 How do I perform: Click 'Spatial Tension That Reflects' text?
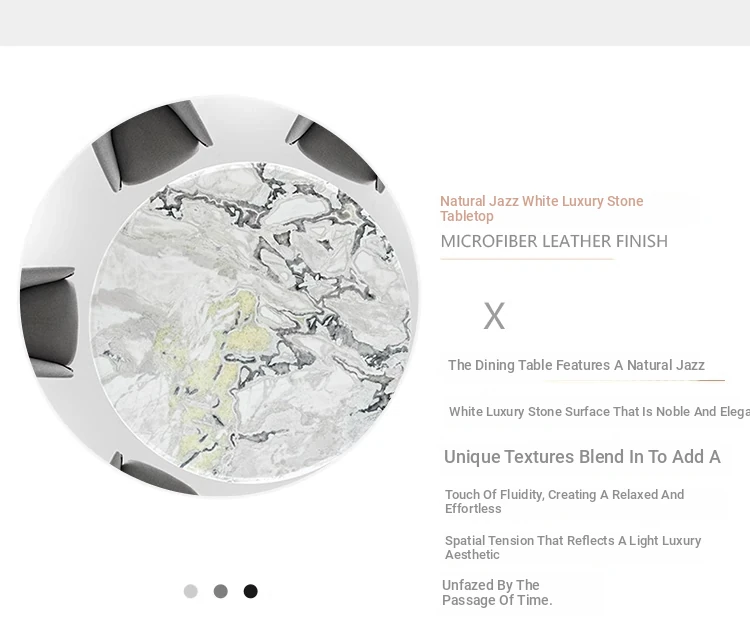[x=573, y=547]
